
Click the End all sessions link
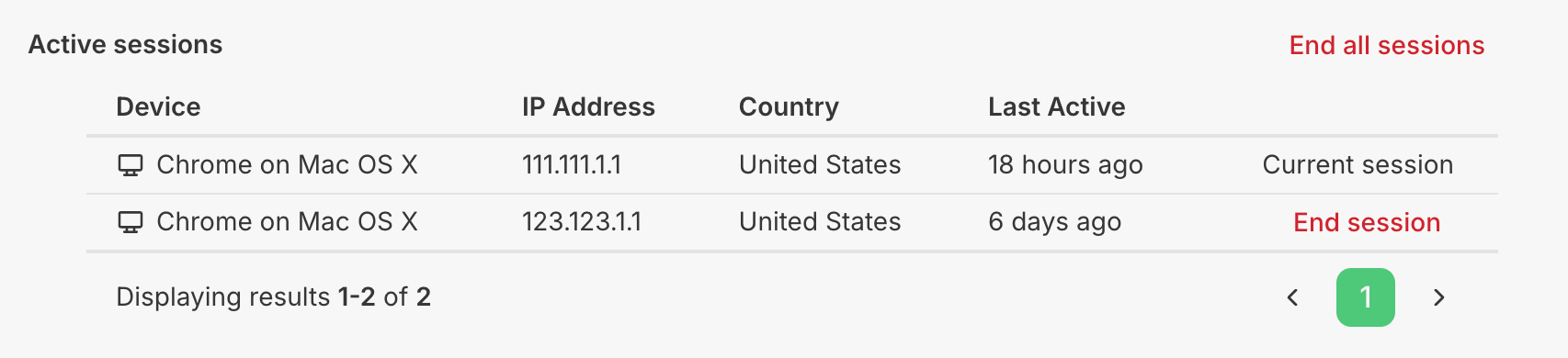pyautogui.click(x=1386, y=45)
